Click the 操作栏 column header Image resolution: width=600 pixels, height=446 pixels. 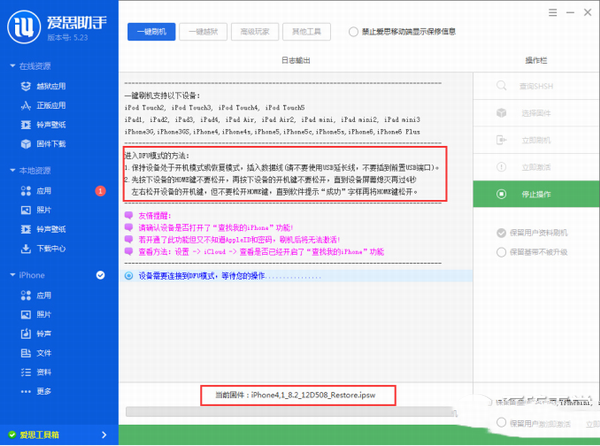click(x=536, y=60)
